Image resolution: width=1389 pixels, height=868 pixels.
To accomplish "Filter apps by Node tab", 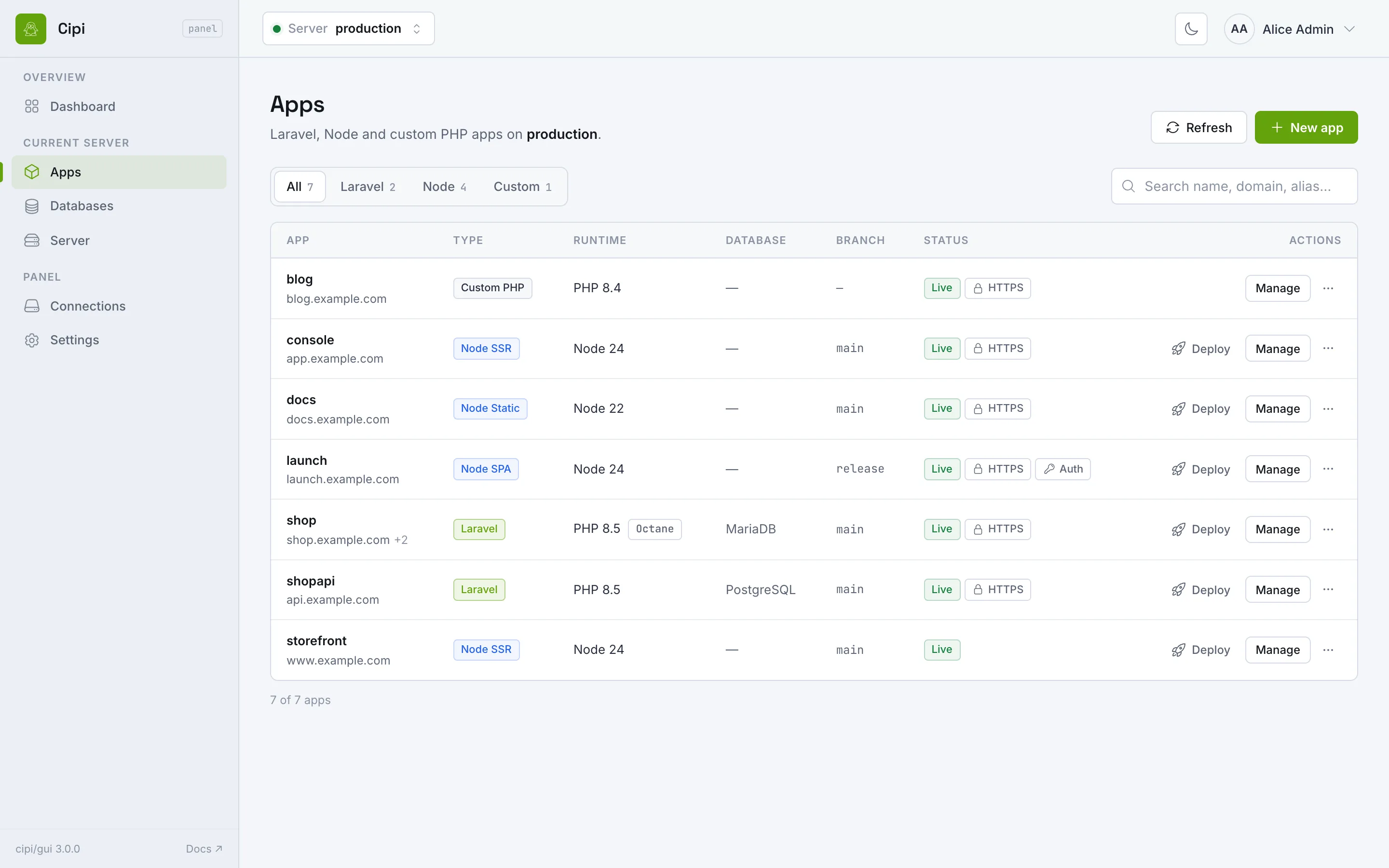I will pos(444,187).
